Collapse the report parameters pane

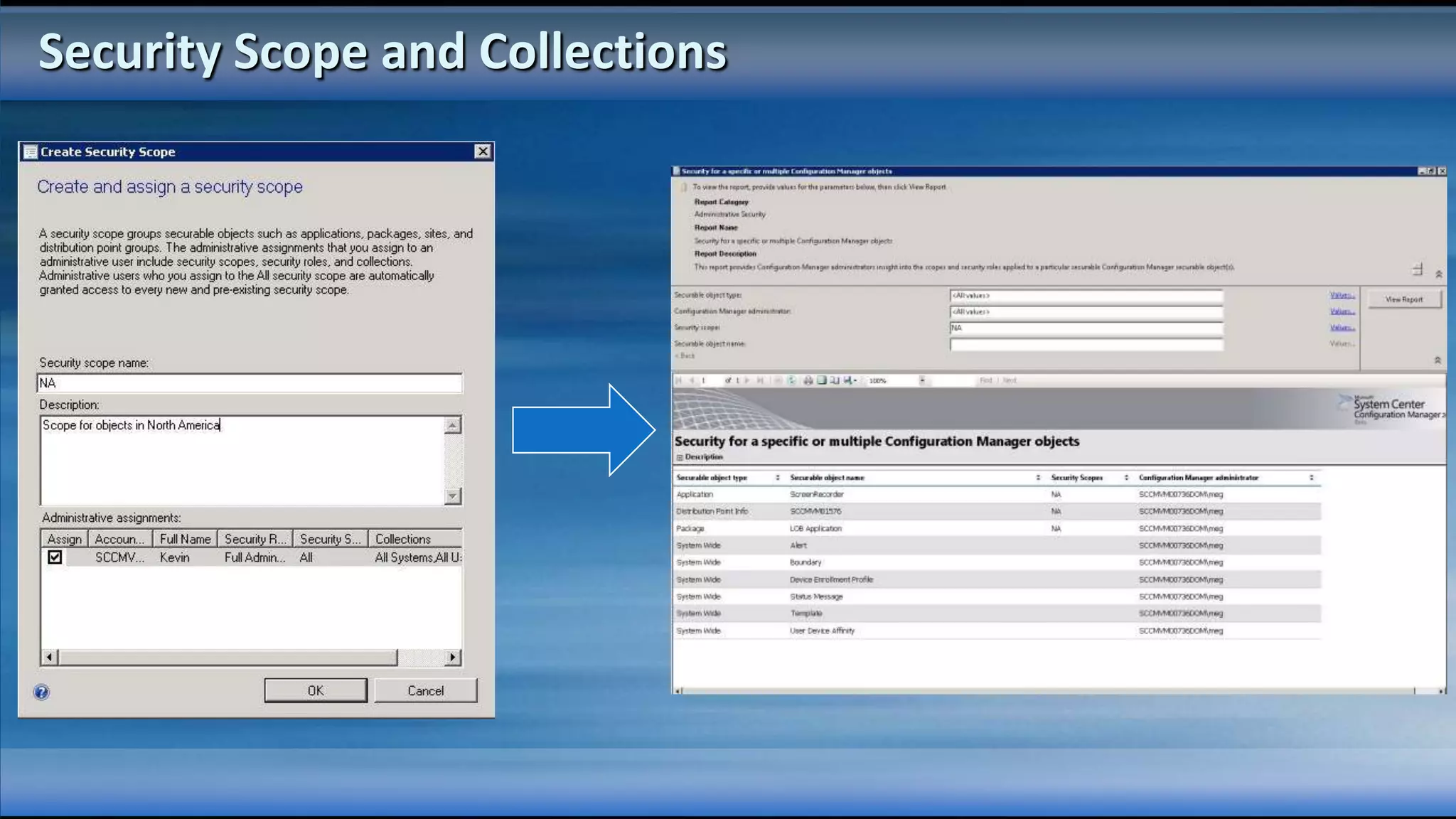[1438, 360]
